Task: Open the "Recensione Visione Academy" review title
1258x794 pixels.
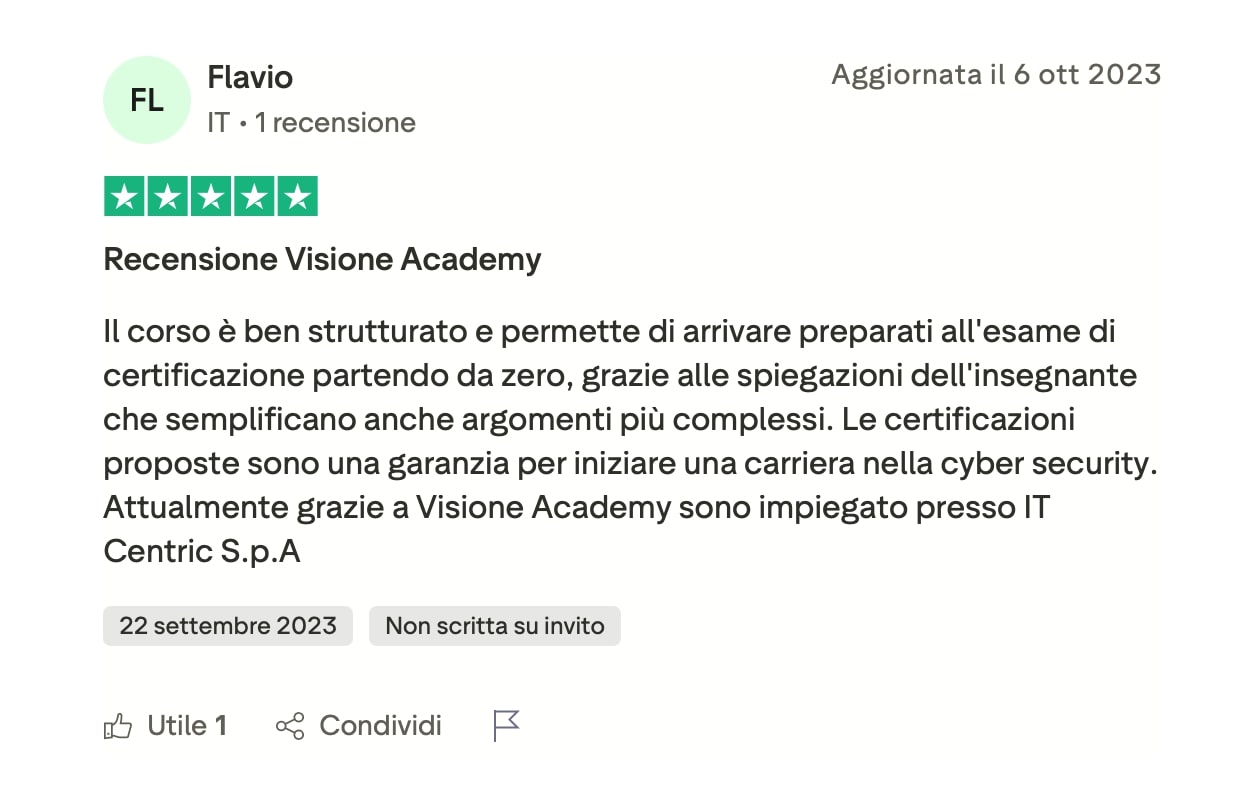Action: click(x=322, y=260)
